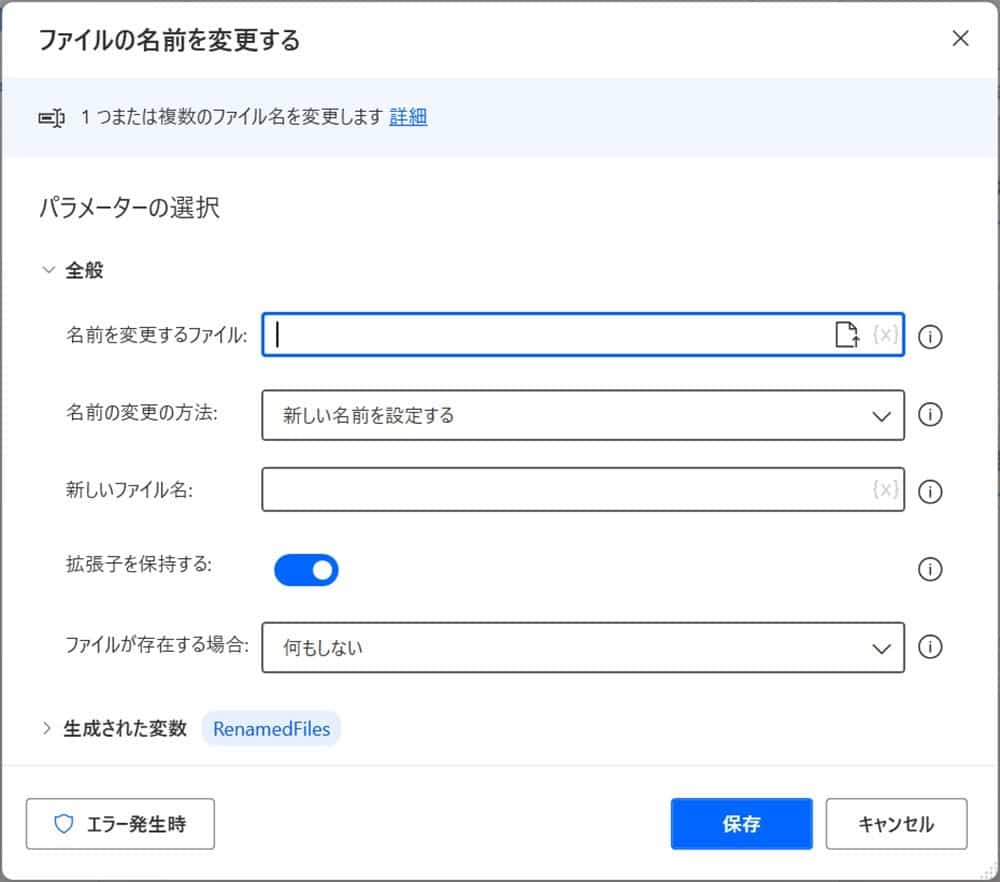
Task: Click the info icon beside 名前の変更の方法
Action: tap(930, 415)
